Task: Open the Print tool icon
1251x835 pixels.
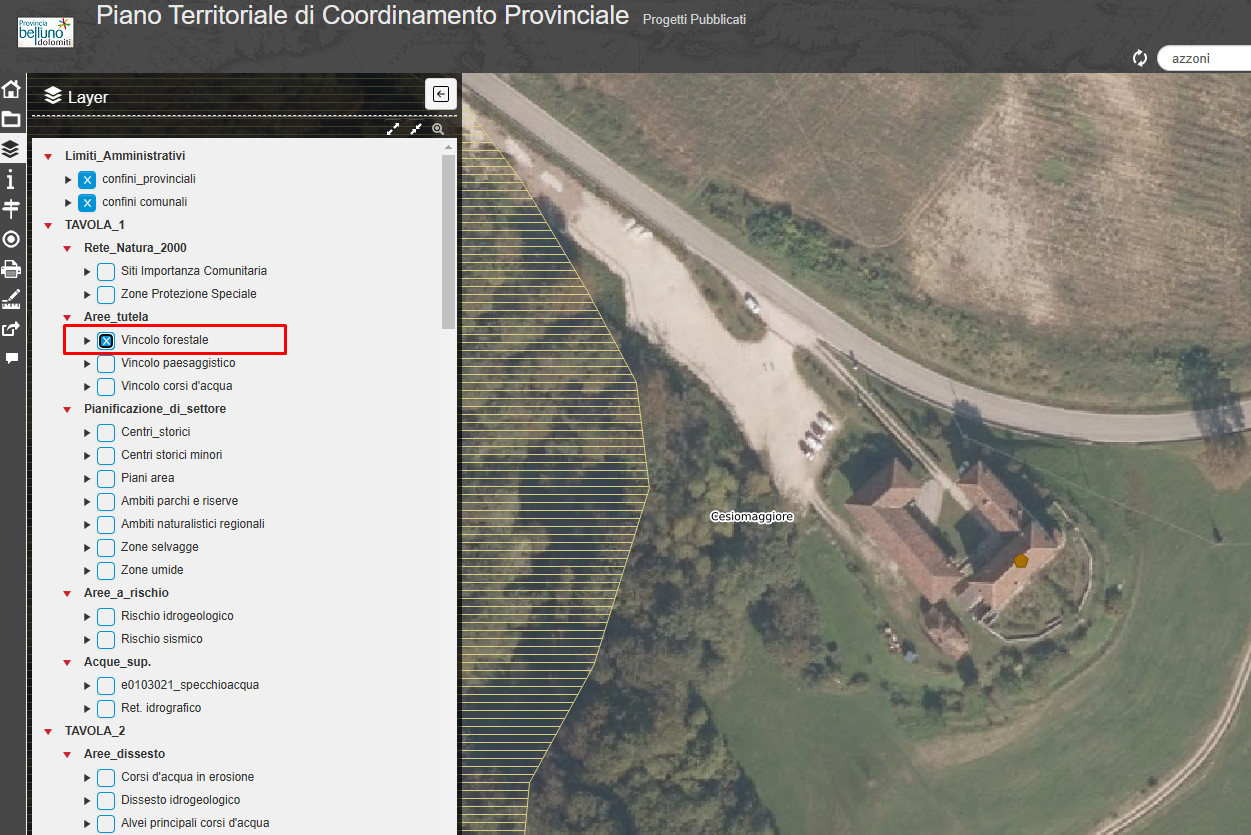Action: [x=11, y=268]
